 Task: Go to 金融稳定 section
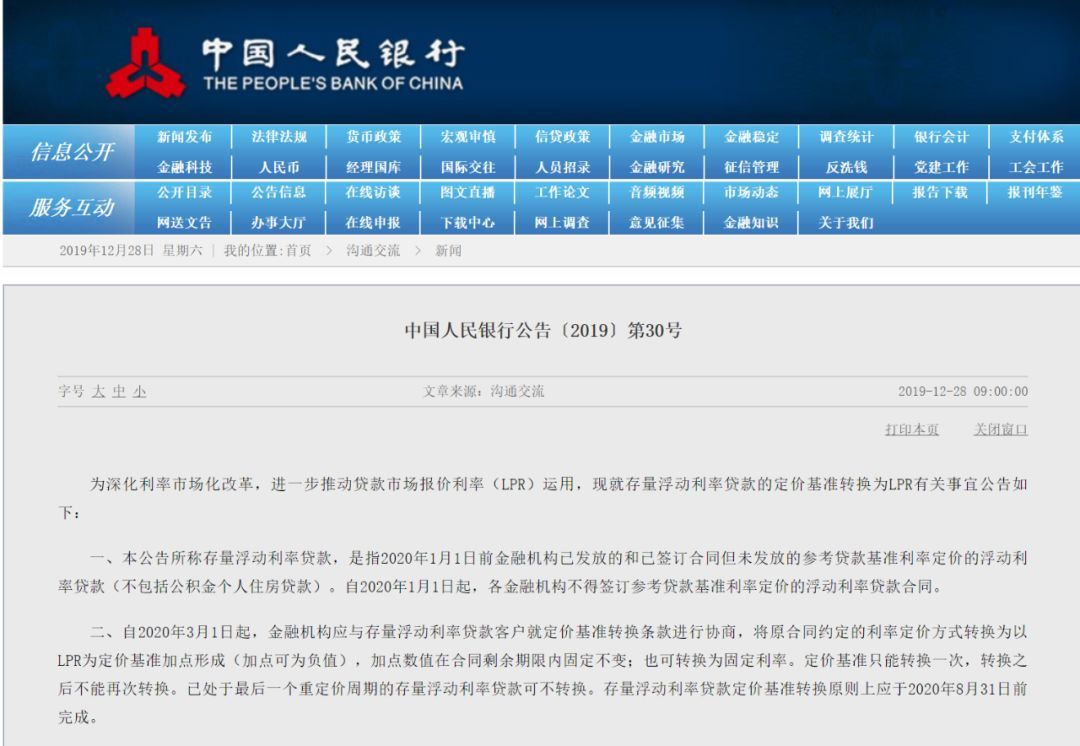[751, 136]
